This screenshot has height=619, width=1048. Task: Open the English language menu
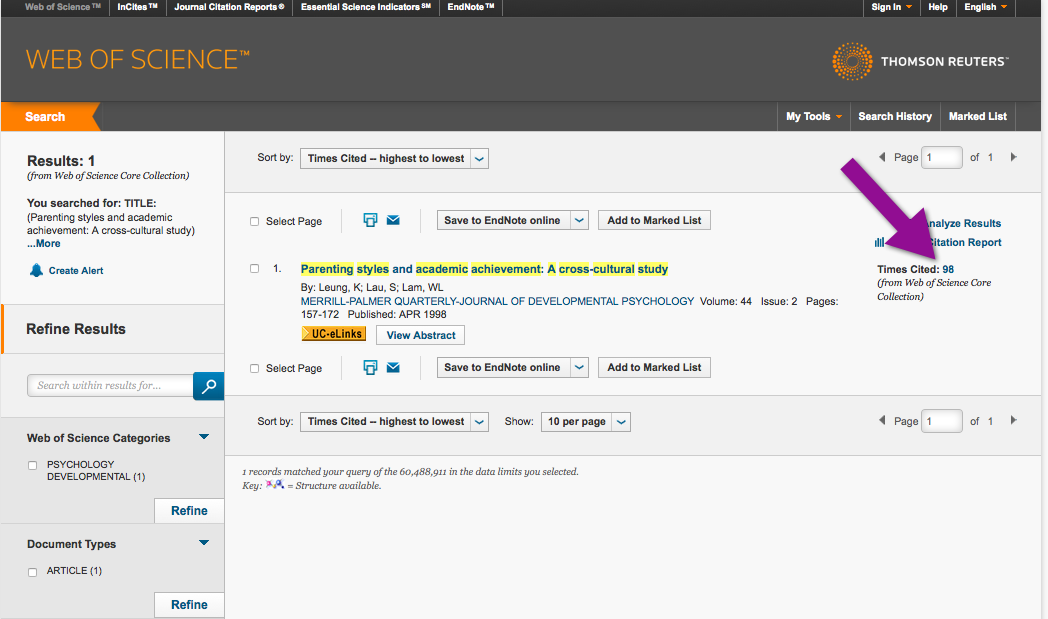coord(985,7)
